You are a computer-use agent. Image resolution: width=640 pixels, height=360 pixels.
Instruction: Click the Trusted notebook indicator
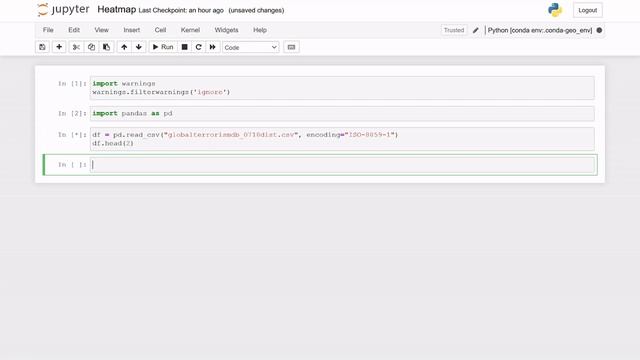click(454, 30)
